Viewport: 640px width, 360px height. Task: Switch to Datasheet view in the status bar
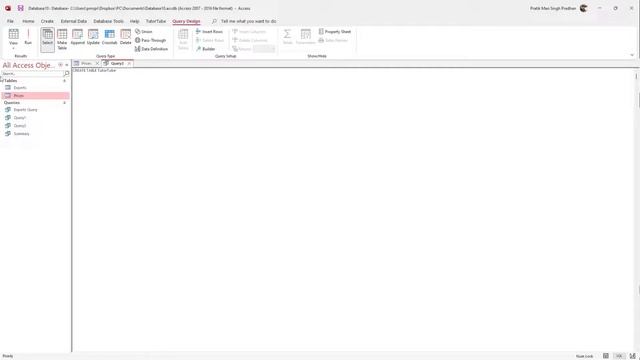[x=606, y=356]
